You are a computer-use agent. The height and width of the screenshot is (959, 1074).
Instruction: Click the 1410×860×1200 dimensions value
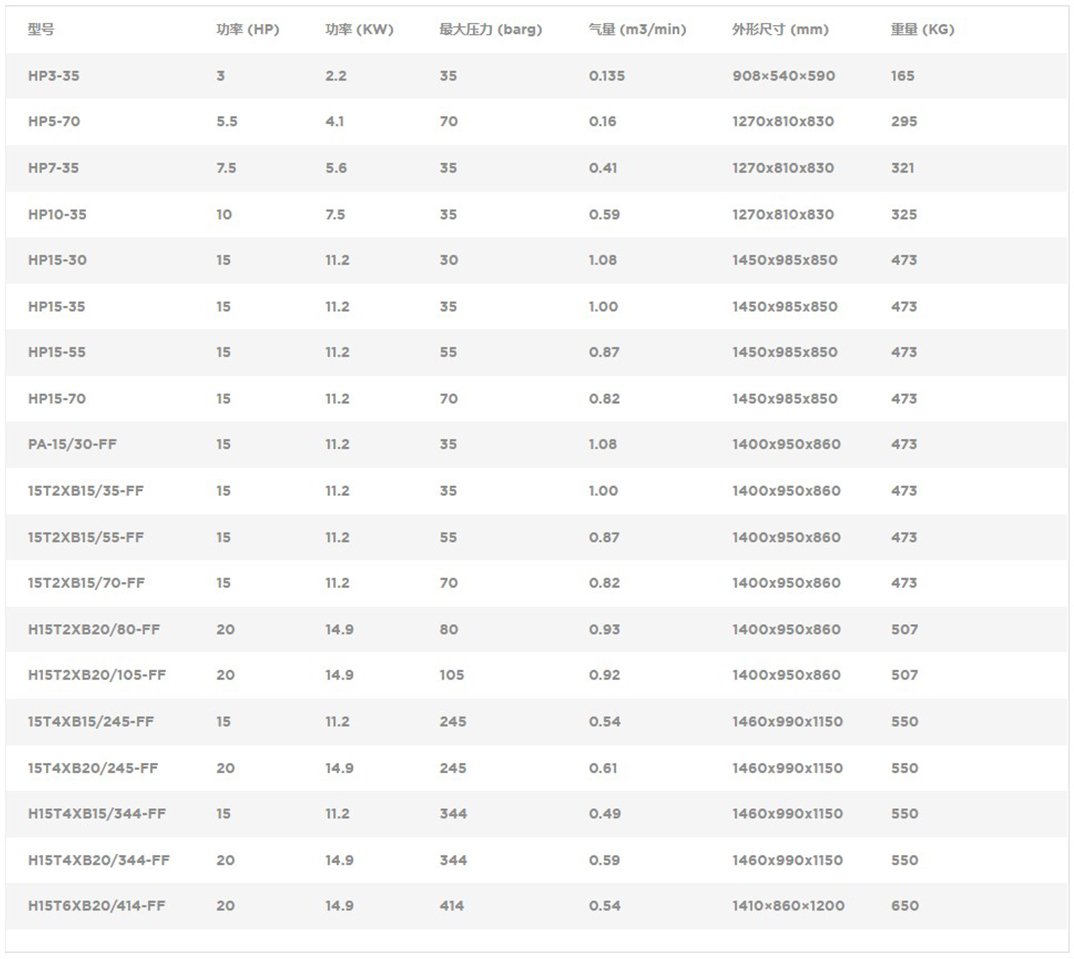pos(788,906)
